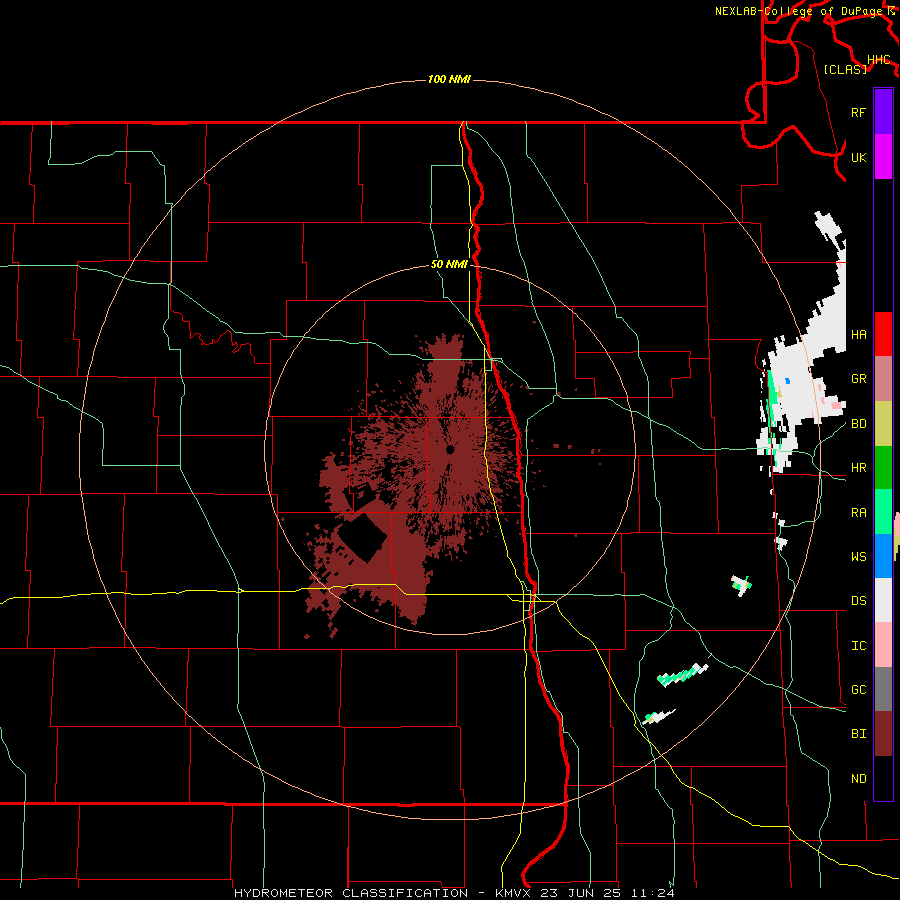Click the 'BI' legend label text
The image size is (900, 900).
(858, 734)
